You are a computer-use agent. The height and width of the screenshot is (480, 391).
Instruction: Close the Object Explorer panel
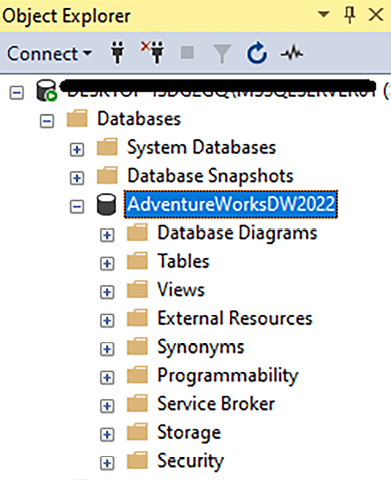tap(376, 15)
